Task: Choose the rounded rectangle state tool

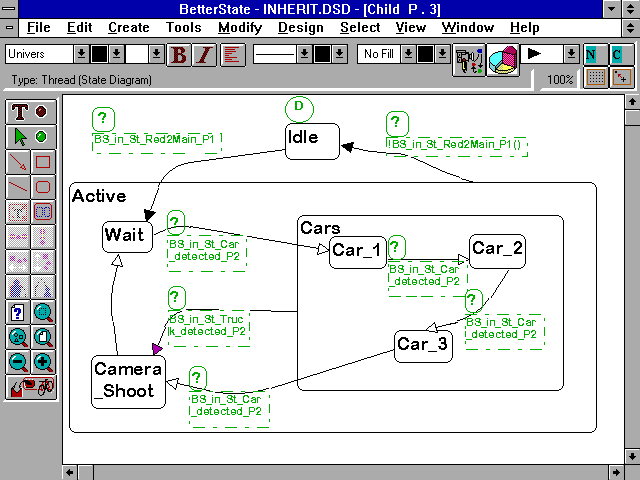Action: (43, 186)
